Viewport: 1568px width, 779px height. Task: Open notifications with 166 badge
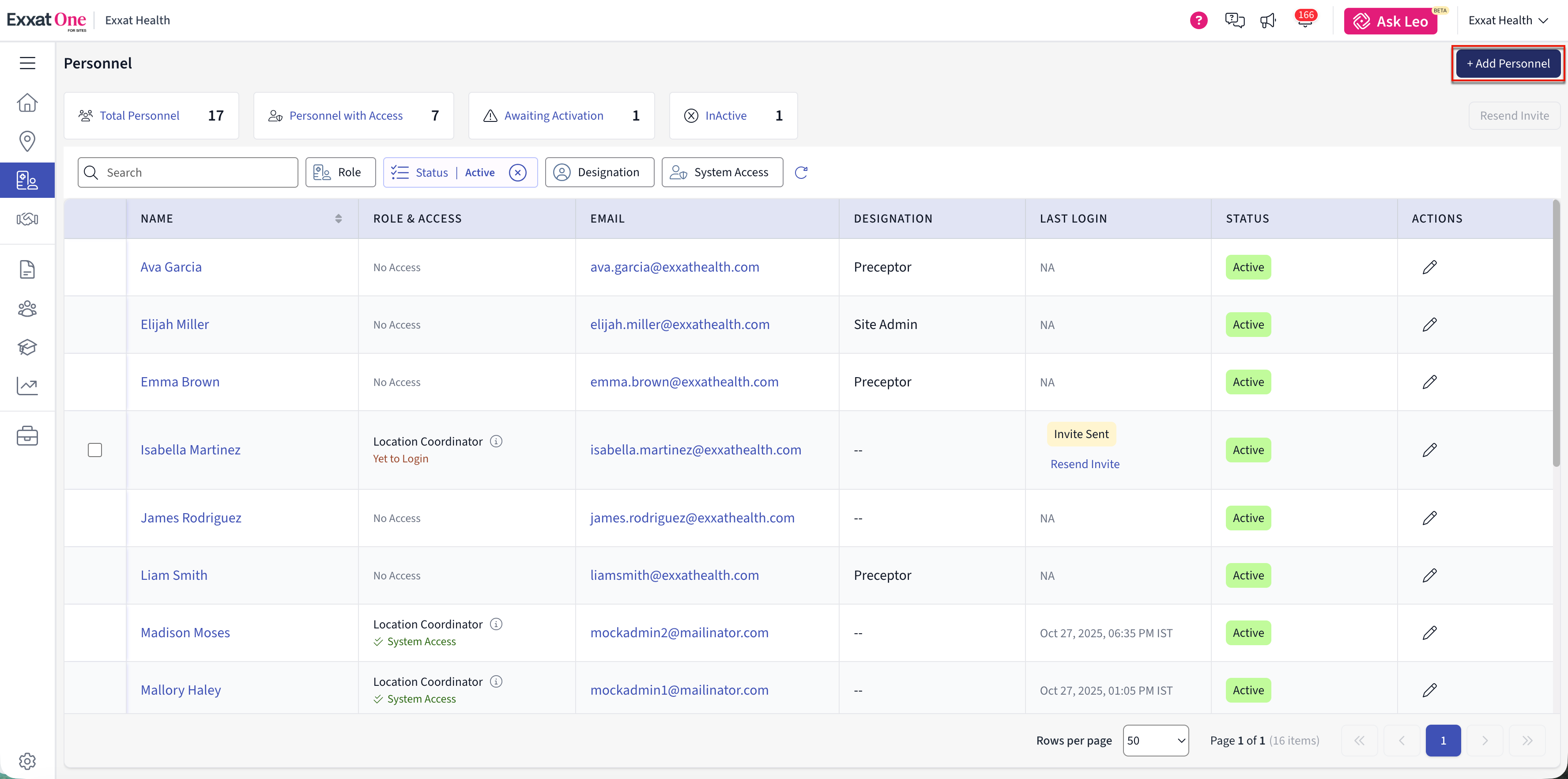1305,19
